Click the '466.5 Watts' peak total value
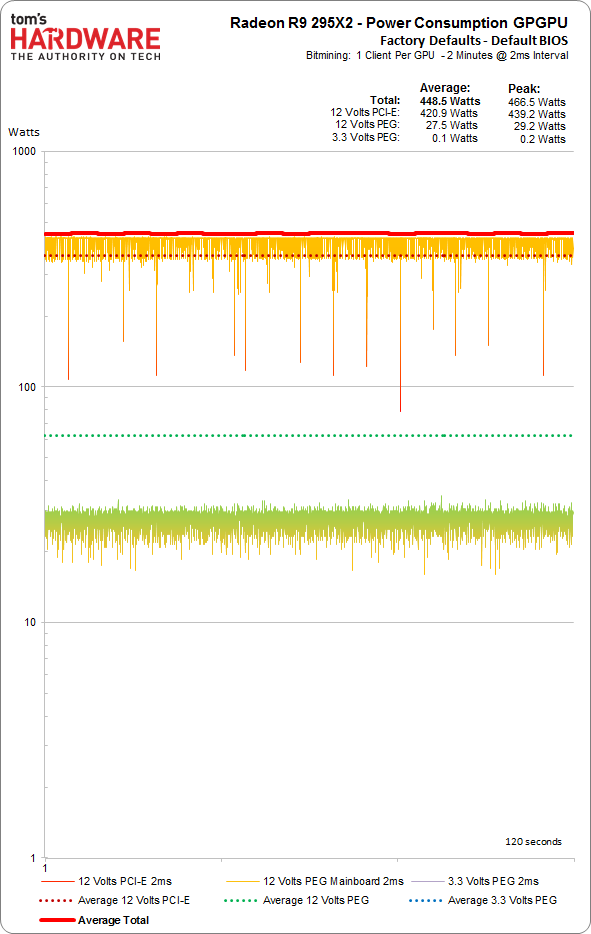 536,102
